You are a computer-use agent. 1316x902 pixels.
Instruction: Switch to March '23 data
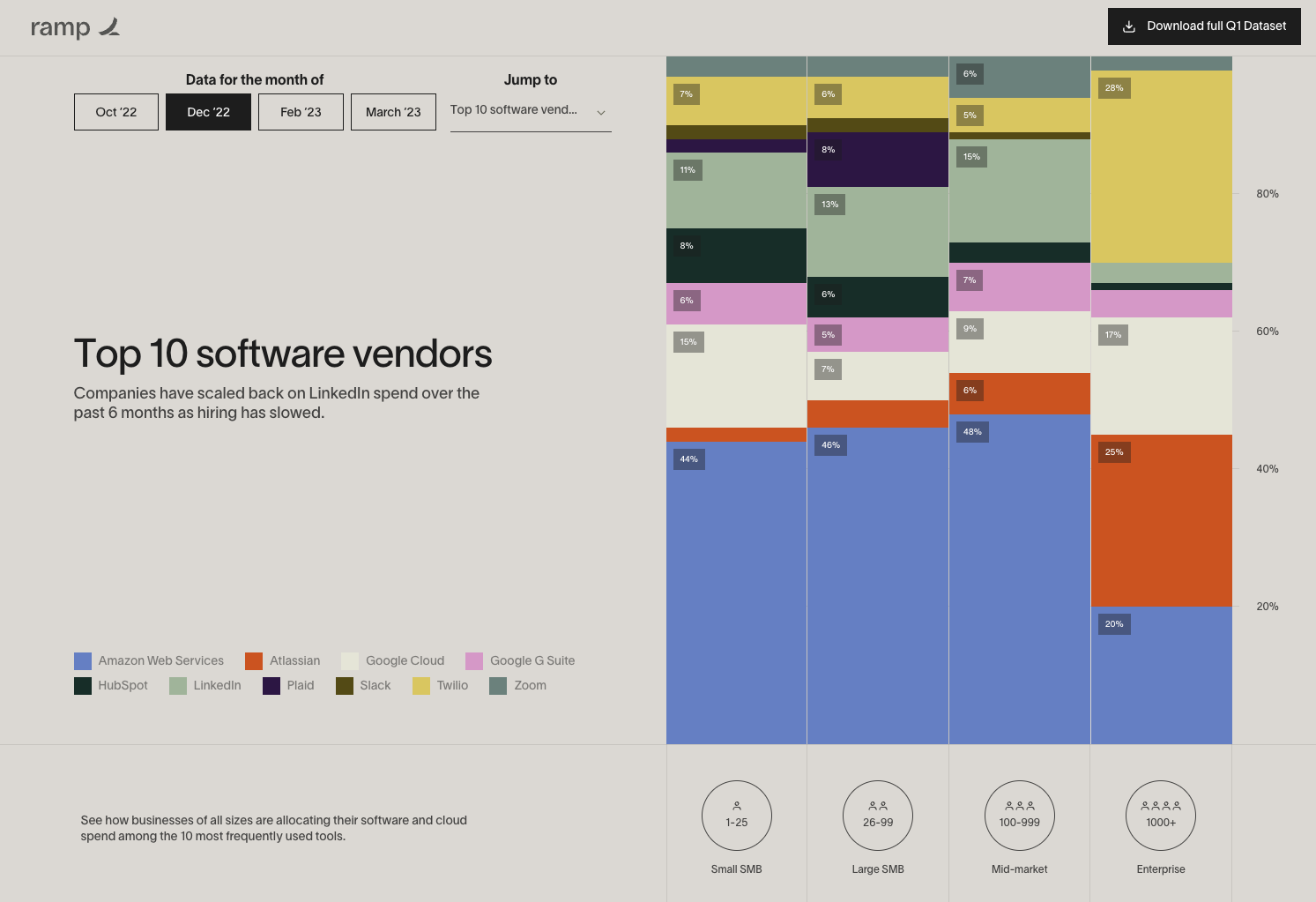393,112
